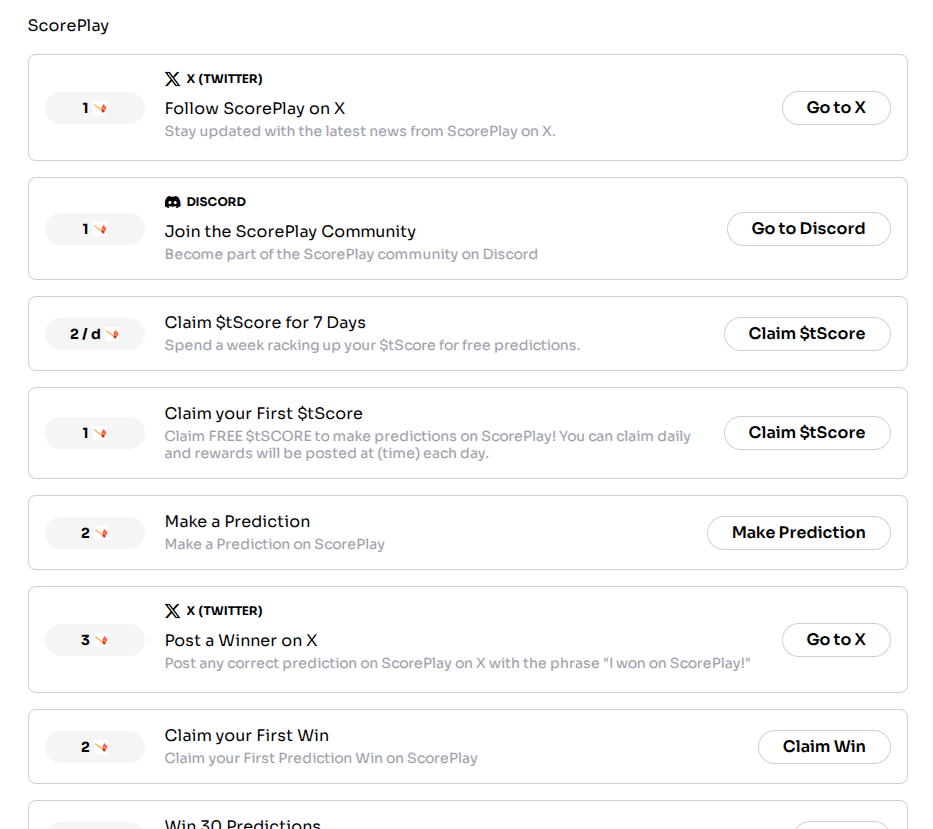Open Discord with the Go to Discord button

click(809, 229)
